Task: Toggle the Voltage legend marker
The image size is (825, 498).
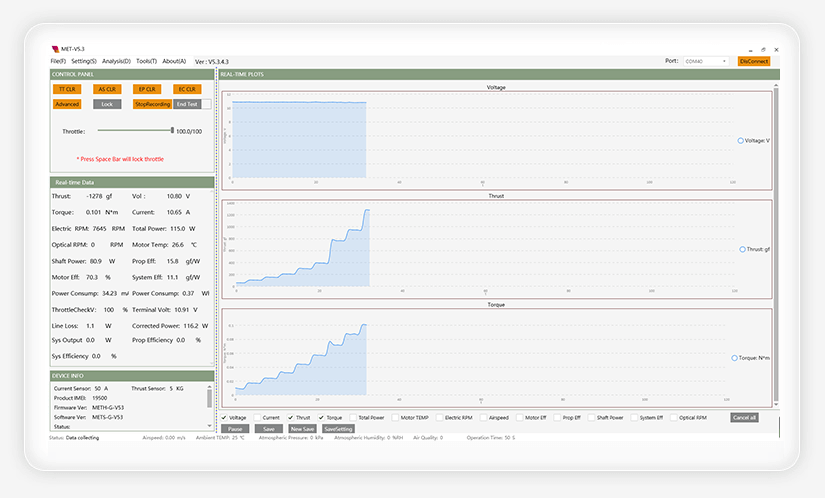Action: click(x=740, y=140)
